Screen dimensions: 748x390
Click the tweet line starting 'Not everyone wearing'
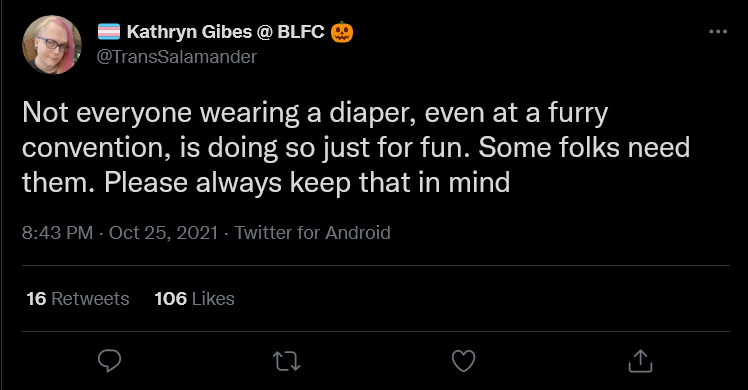pos(315,113)
